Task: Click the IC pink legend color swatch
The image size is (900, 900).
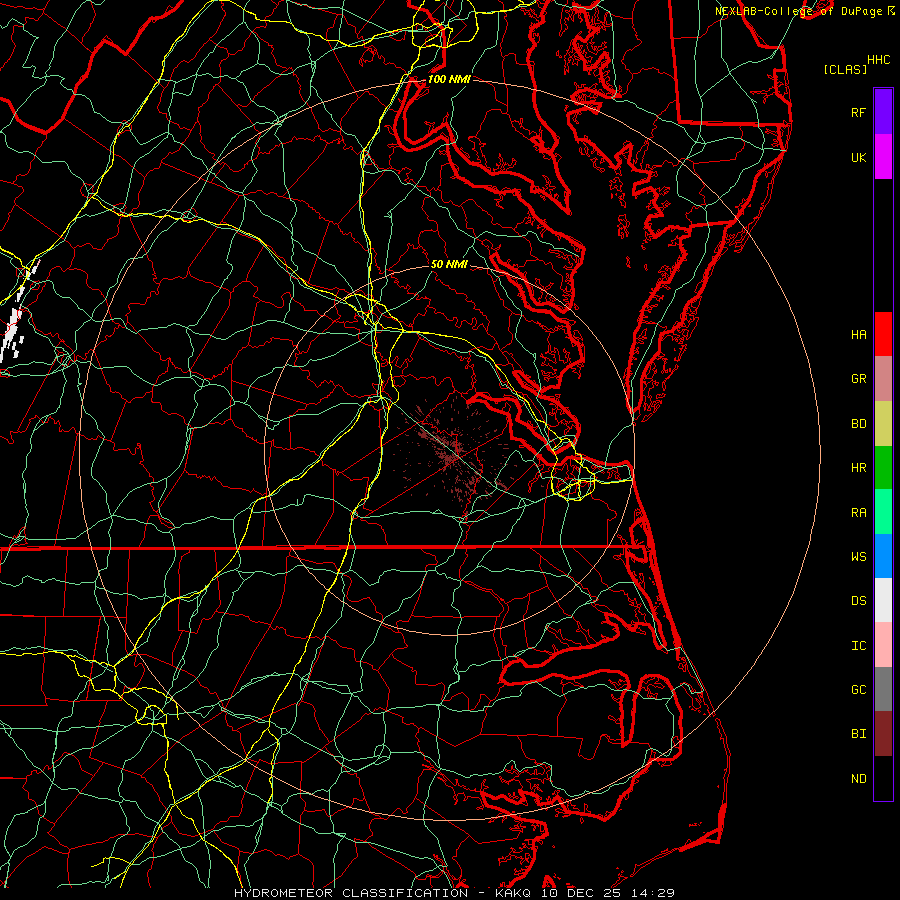Action: click(x=883, y=645)
